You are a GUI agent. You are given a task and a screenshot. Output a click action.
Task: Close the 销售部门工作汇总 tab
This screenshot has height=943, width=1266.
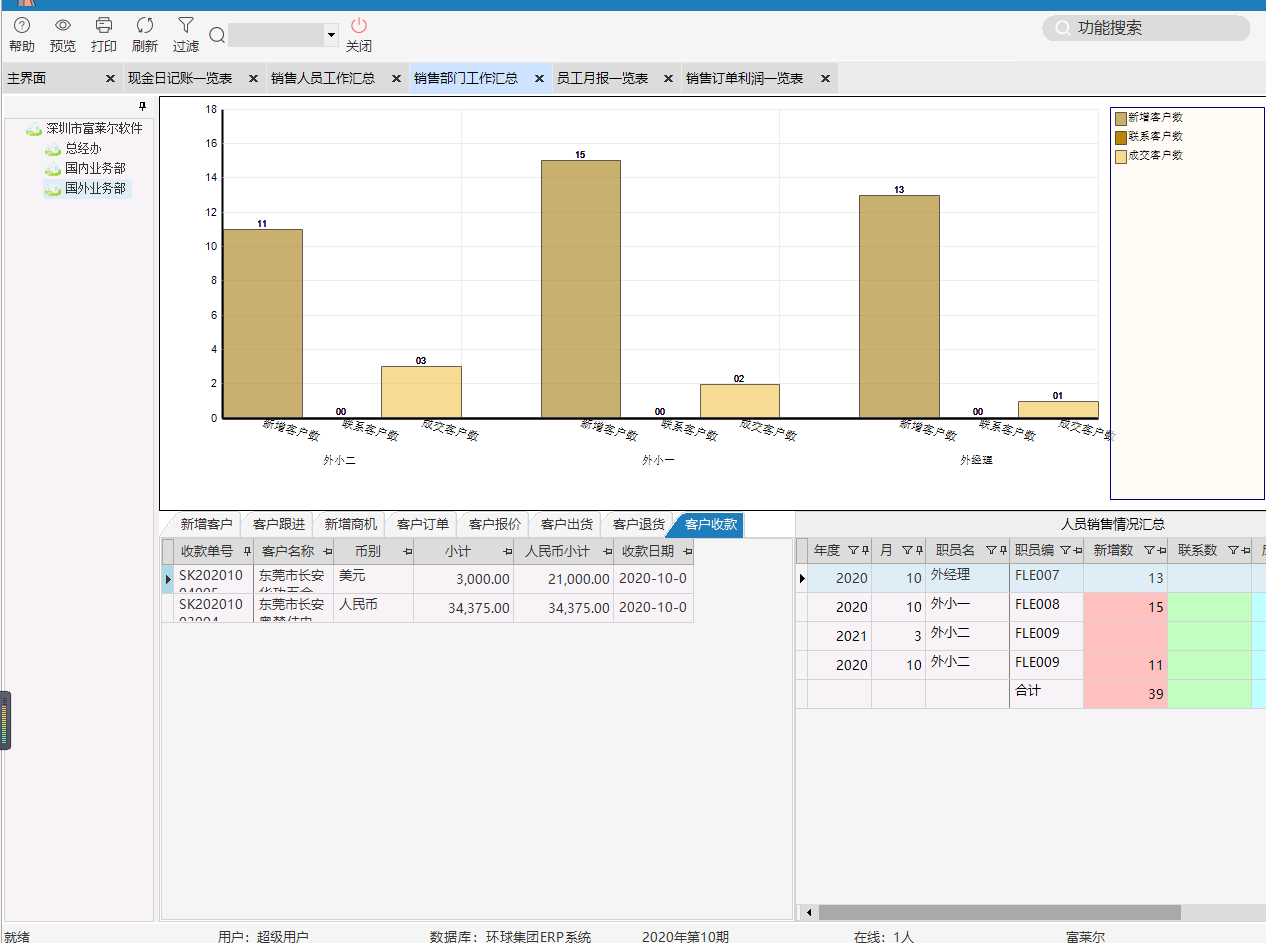point(539,78)
